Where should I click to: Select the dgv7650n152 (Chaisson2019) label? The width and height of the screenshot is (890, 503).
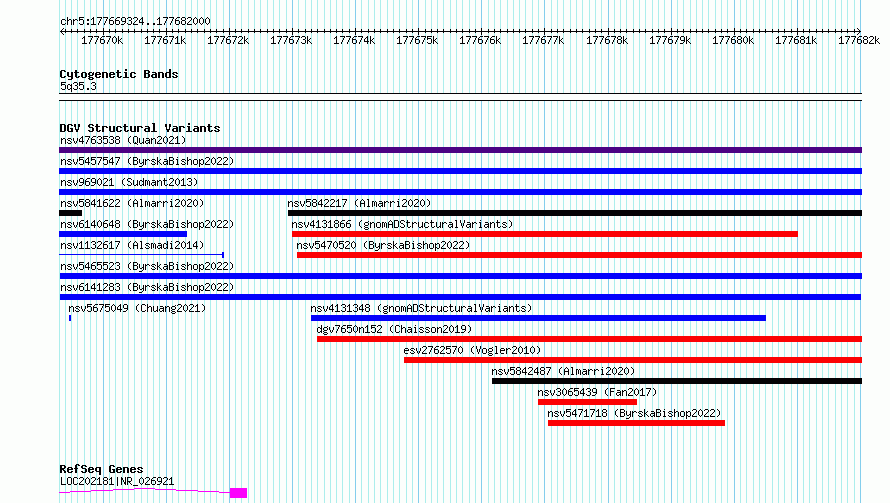point(394,329)
